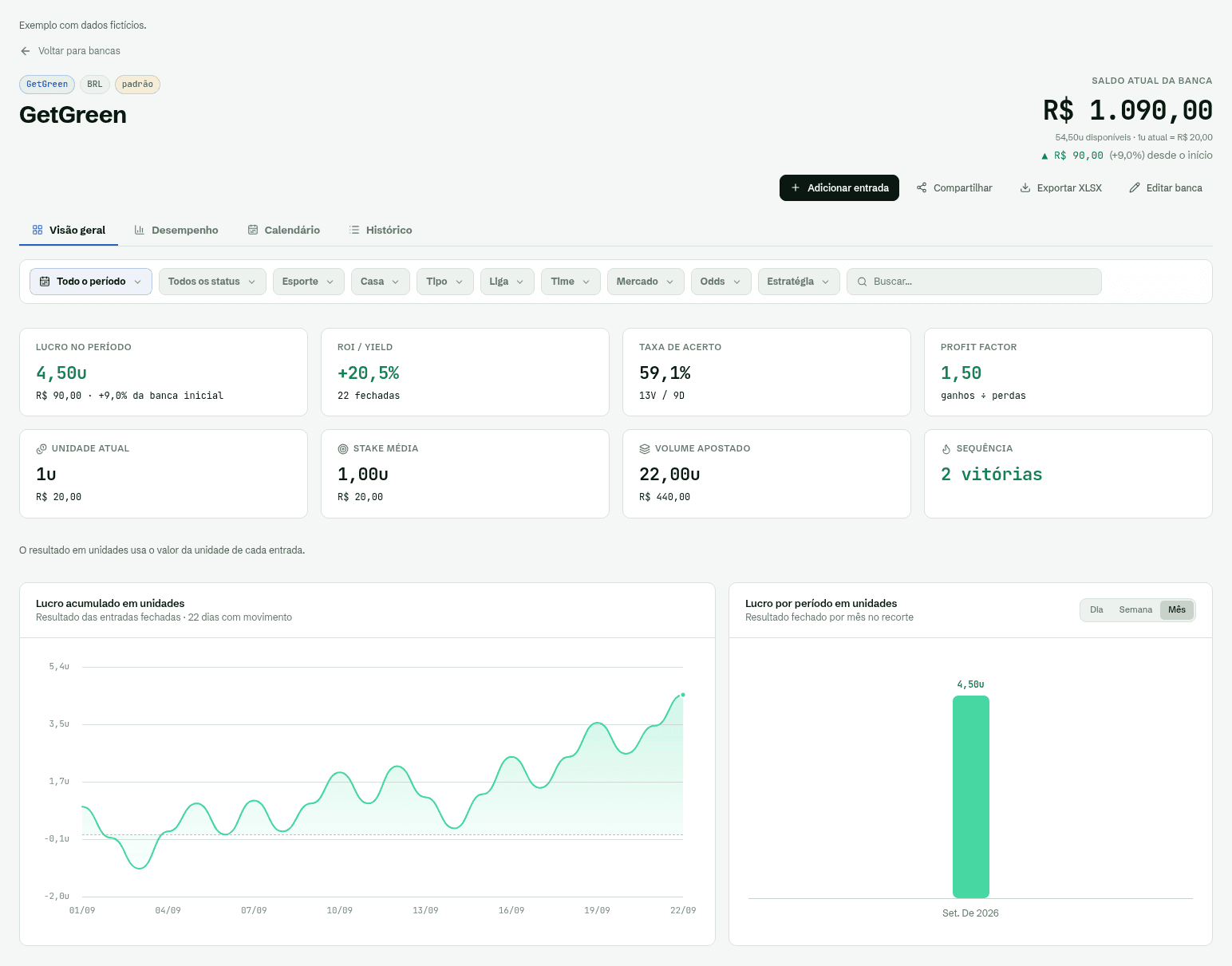Click the 13V / 9D record text
Viewport: 1232px width, 966px height.
(x=661, y=396)
